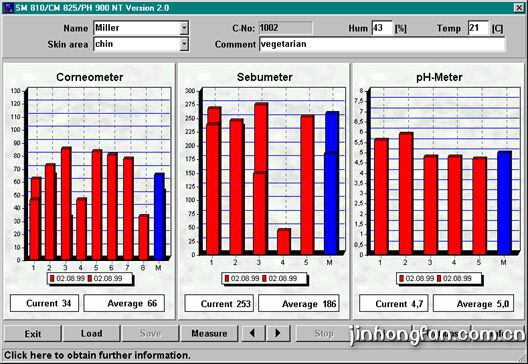Select the Miller name combo box
This screenshot has height=364, width=528.
(141, 28)
